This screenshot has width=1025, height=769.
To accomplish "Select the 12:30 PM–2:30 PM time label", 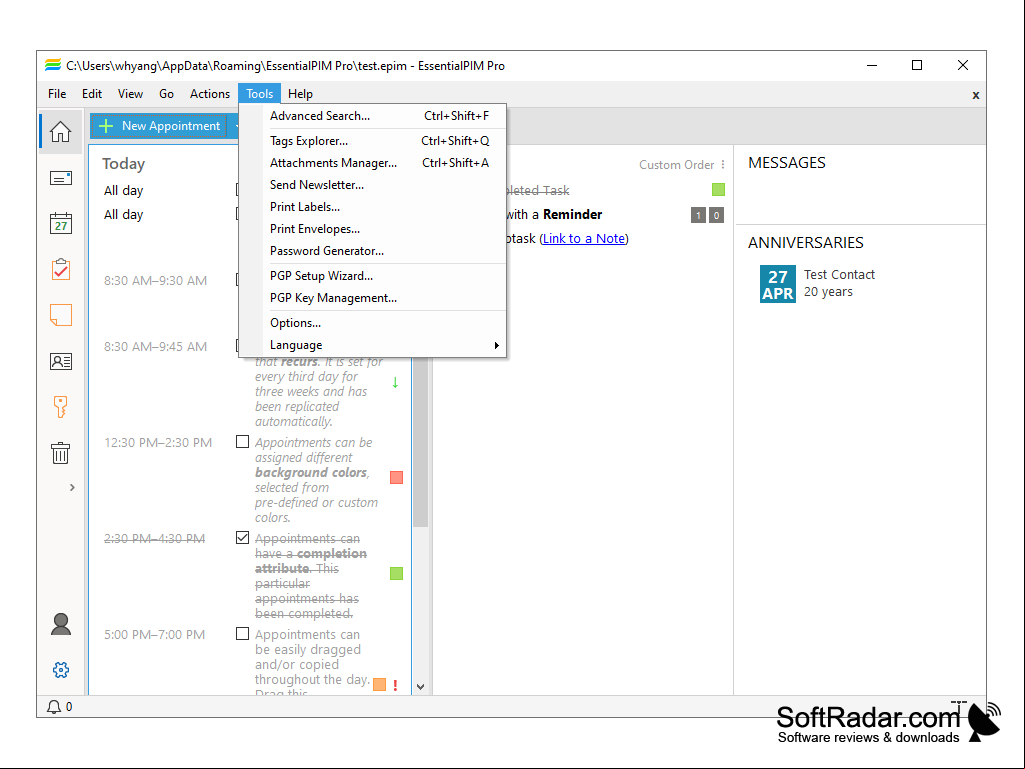I will [158, 443].
